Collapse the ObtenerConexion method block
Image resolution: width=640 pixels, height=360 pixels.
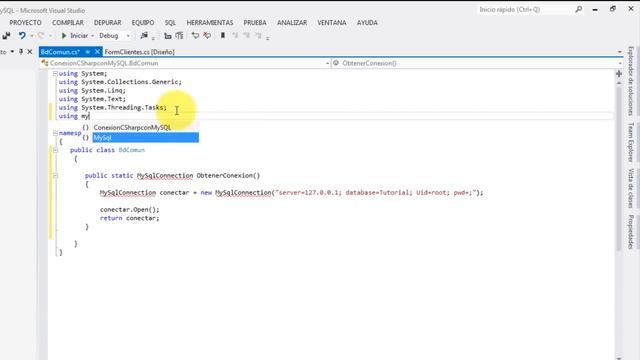(x=55, y=176)
